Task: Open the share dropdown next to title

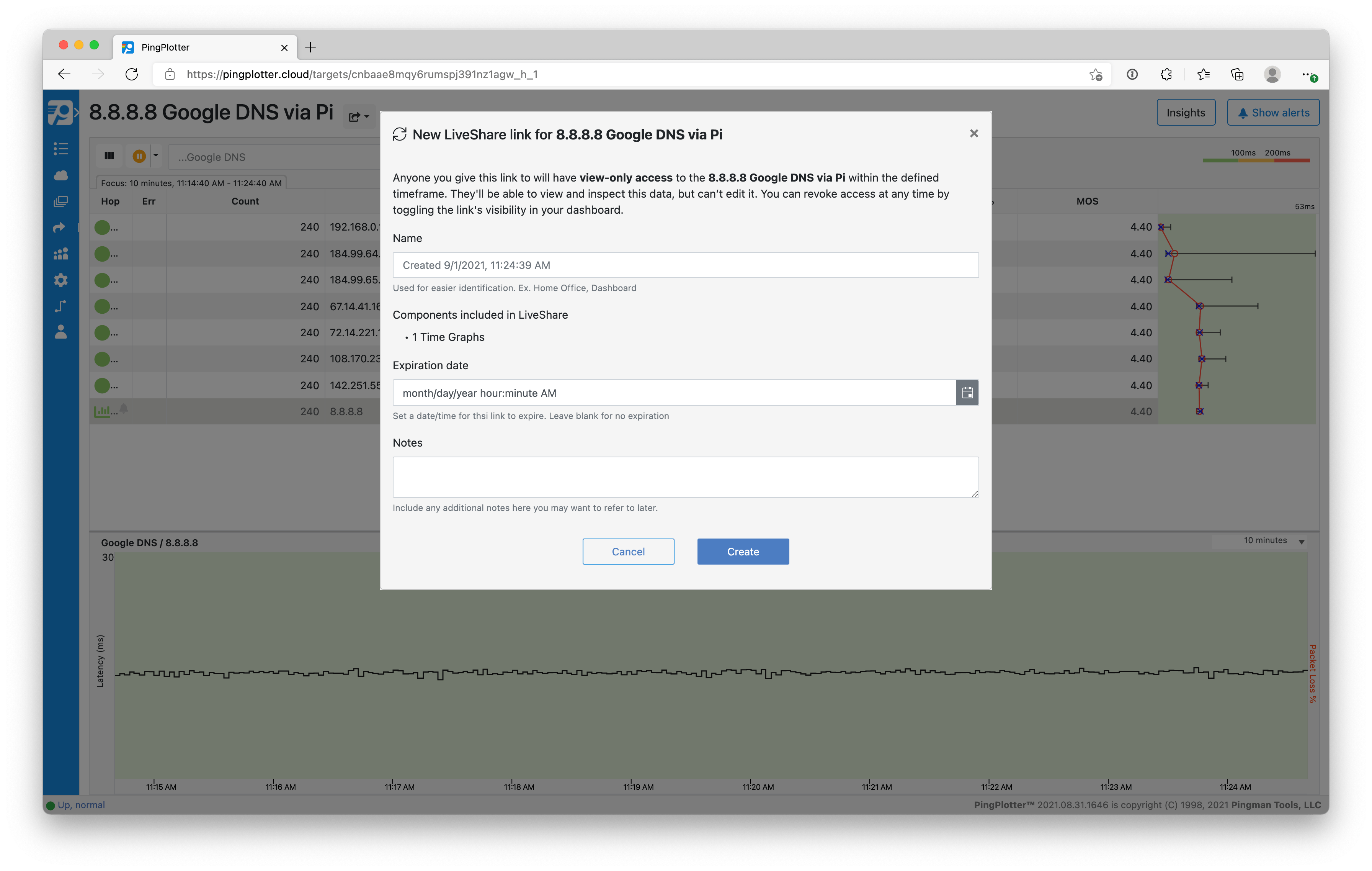Action: click(x=358, y=117)
